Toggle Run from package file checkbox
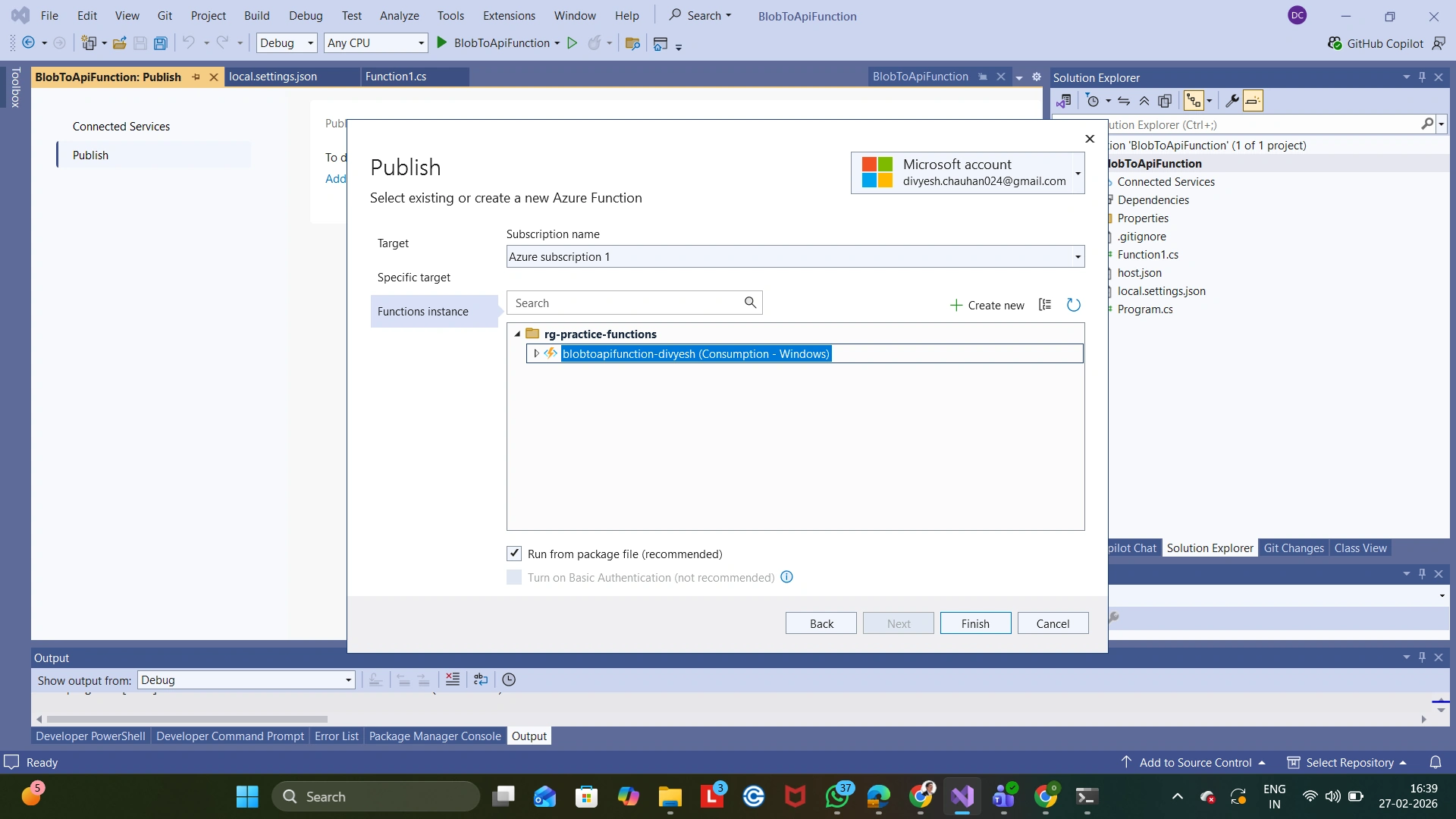The width and height of the screenshot is (1456, 819). [514, 554]
